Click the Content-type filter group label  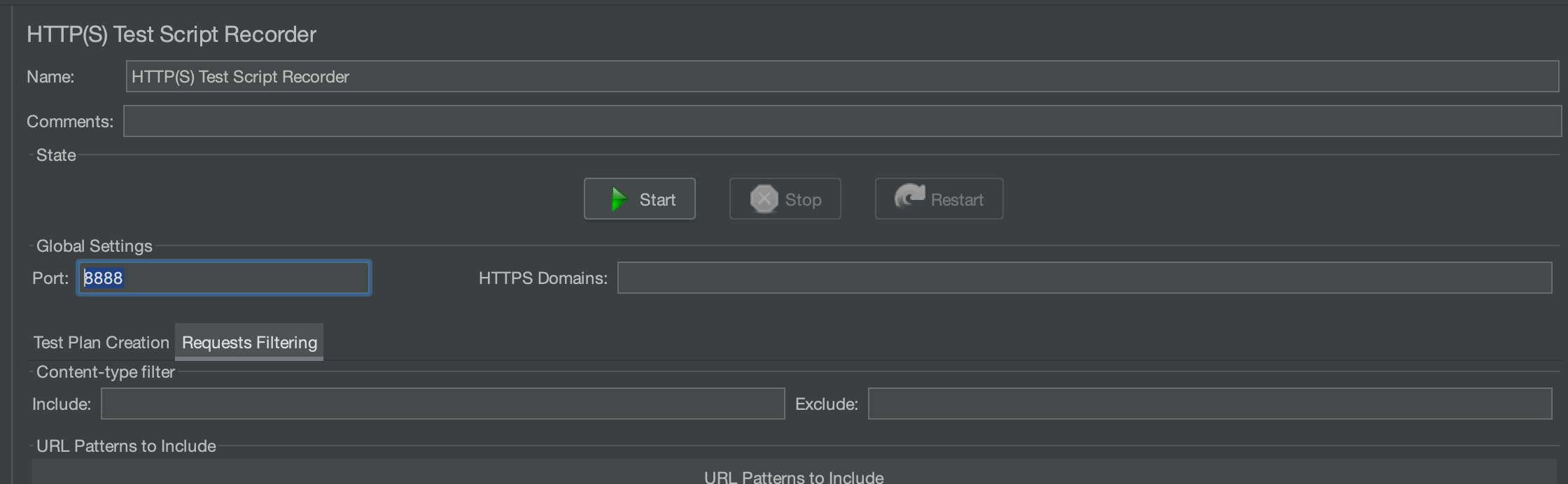pos(105,371)
